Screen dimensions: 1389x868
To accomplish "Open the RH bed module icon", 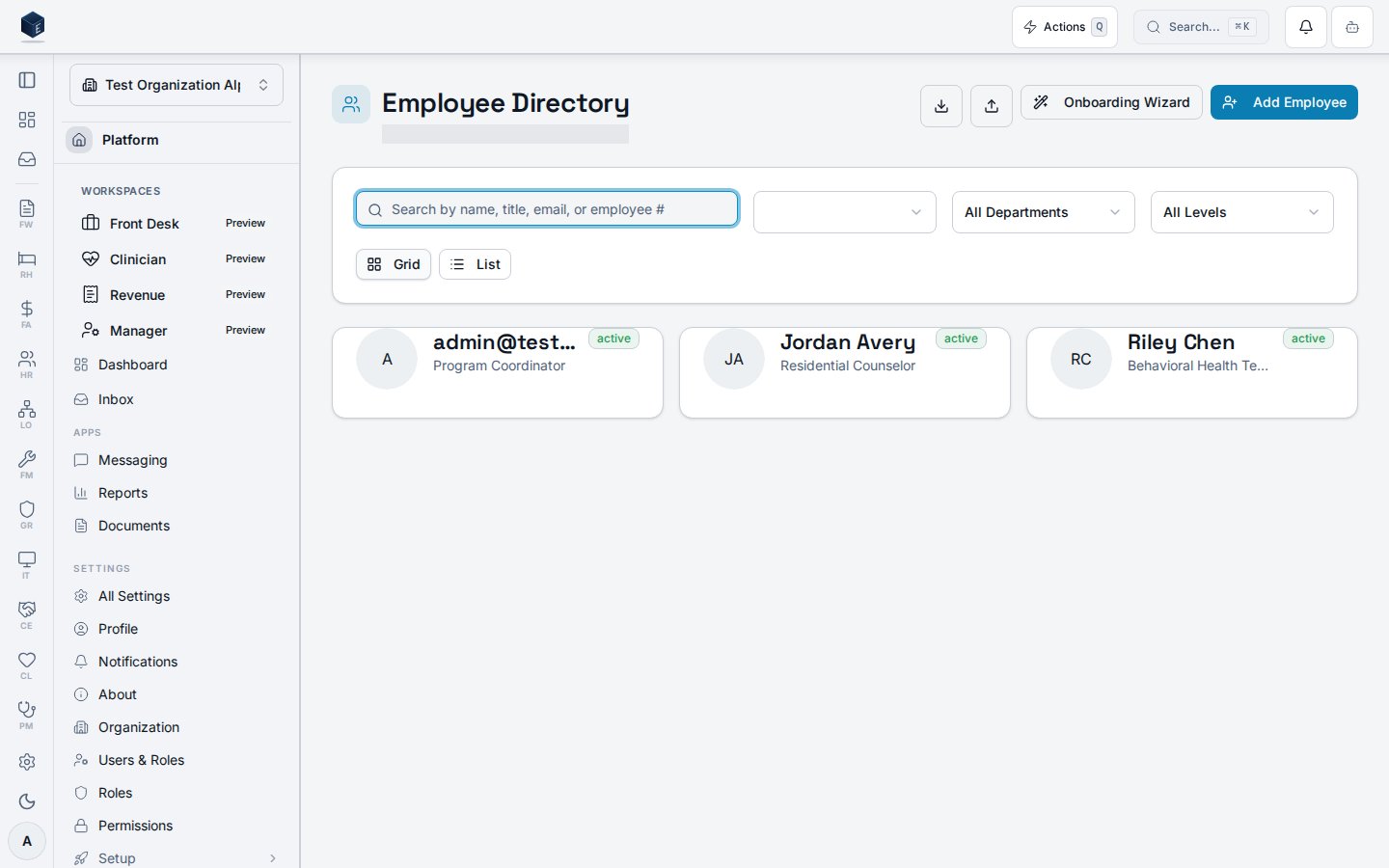I will click(x=27, y=263).
